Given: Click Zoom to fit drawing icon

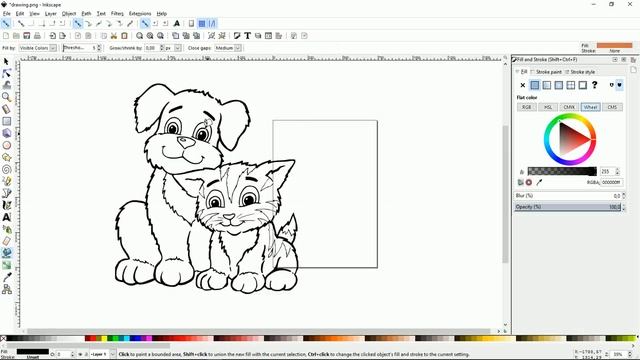Looking at the screenshot, I should click(x=150, y=36).
